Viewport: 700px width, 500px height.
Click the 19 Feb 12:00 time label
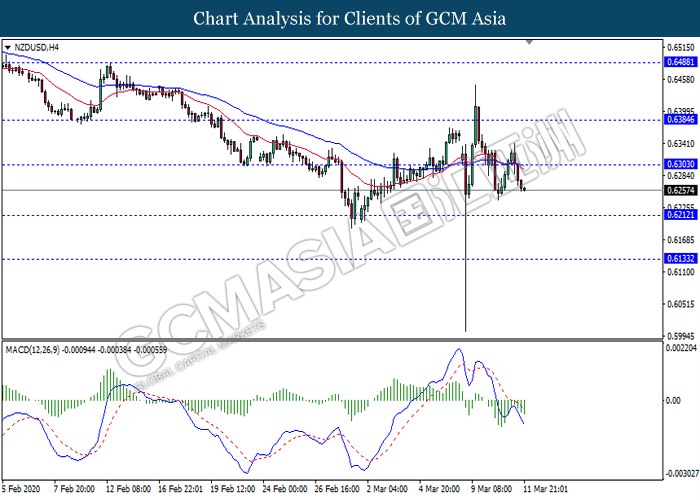click(x=233, y=489)
